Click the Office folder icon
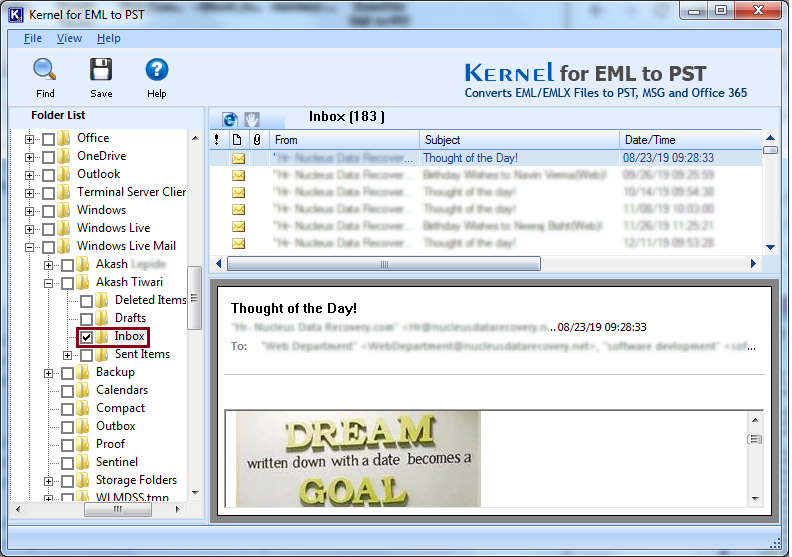This screenshot has height=557, width=792. pyautogui.click(x=64, y=138)
